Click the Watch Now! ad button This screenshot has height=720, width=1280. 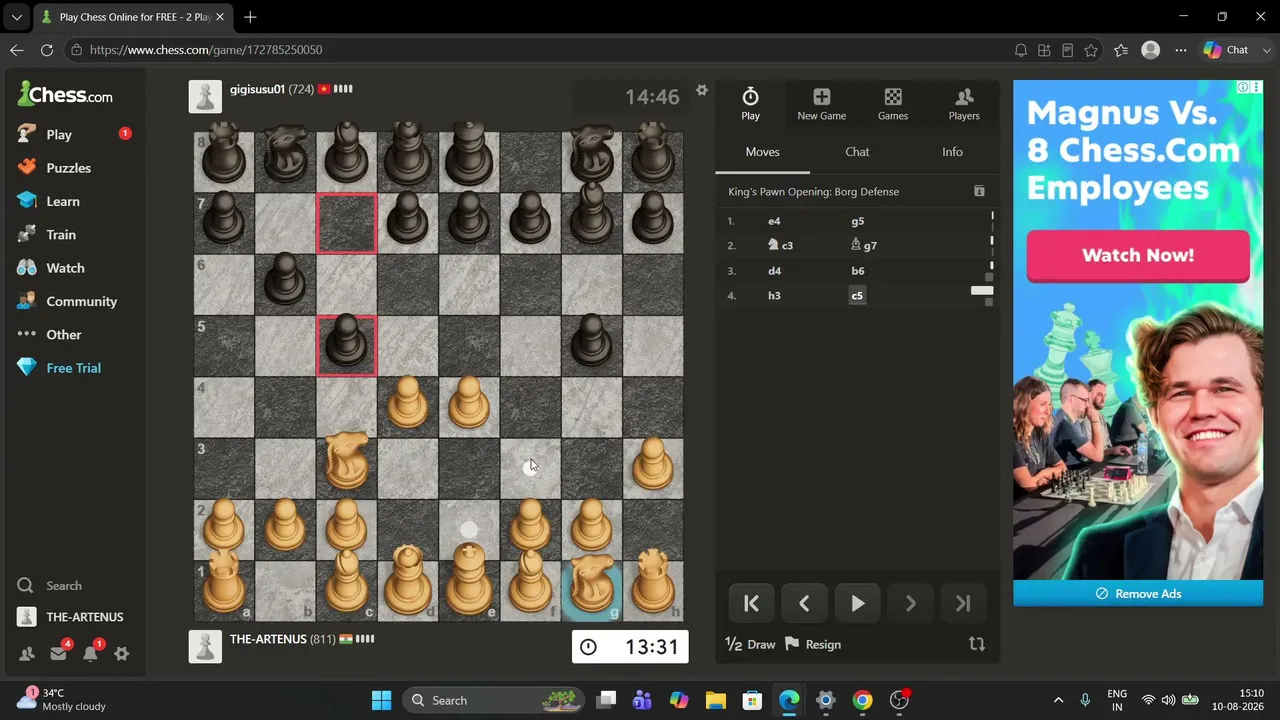pos(1138,255)
